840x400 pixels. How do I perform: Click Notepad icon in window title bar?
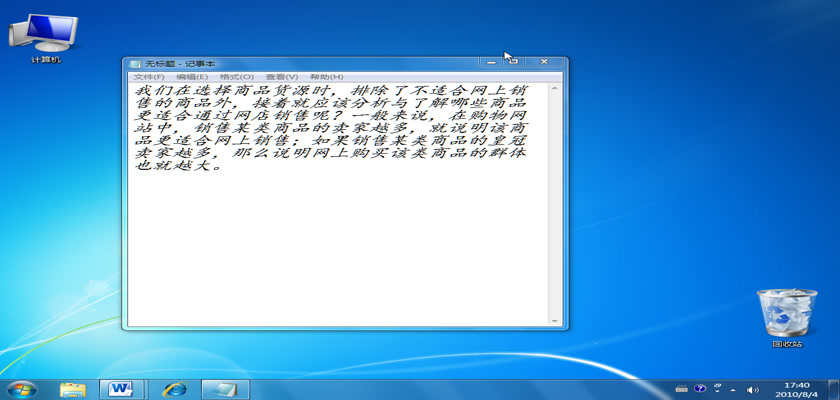point(135,64)
